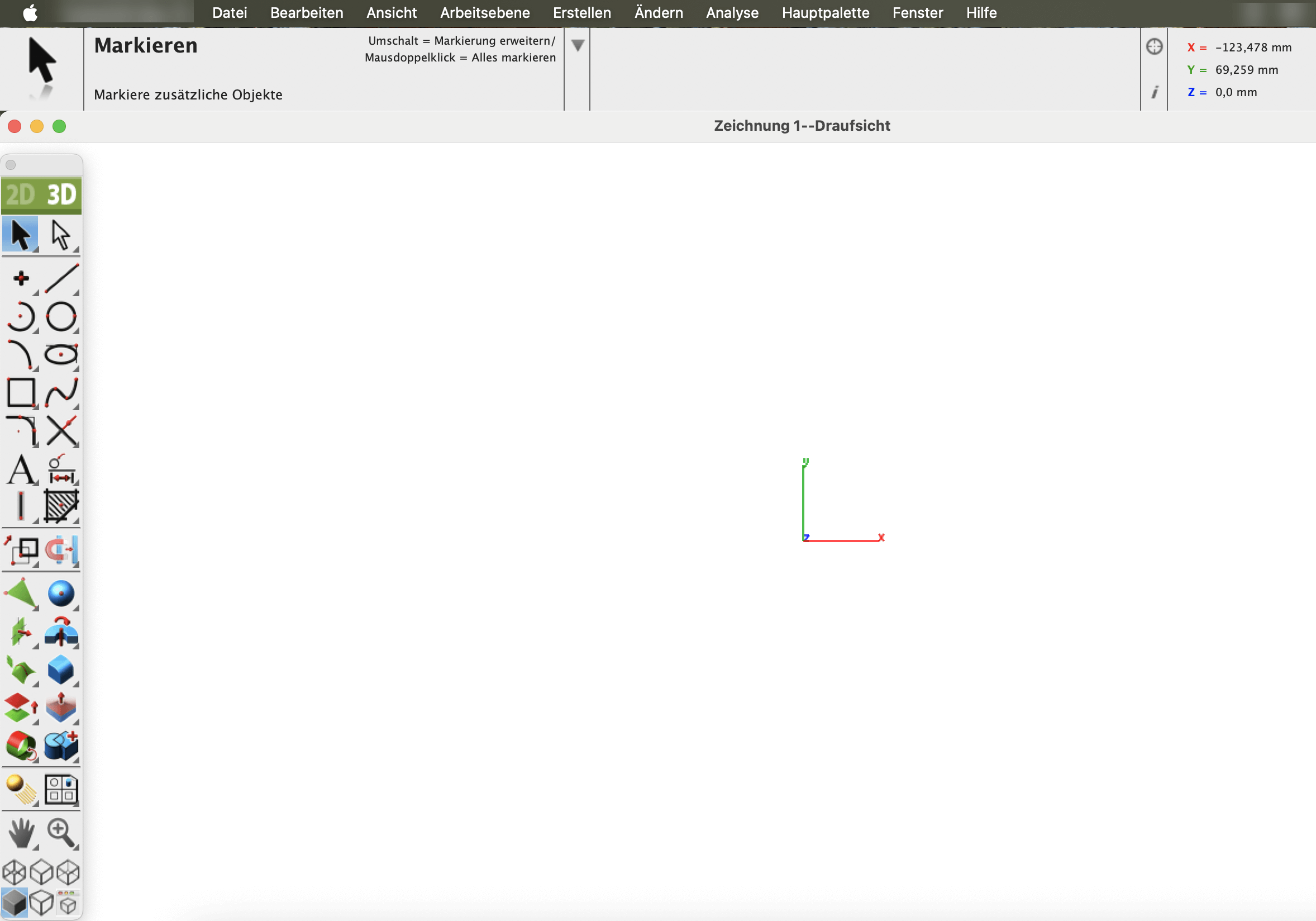1316x921 pixels.
Task: Select the Ellipse tool
Action: click(61, 354)
